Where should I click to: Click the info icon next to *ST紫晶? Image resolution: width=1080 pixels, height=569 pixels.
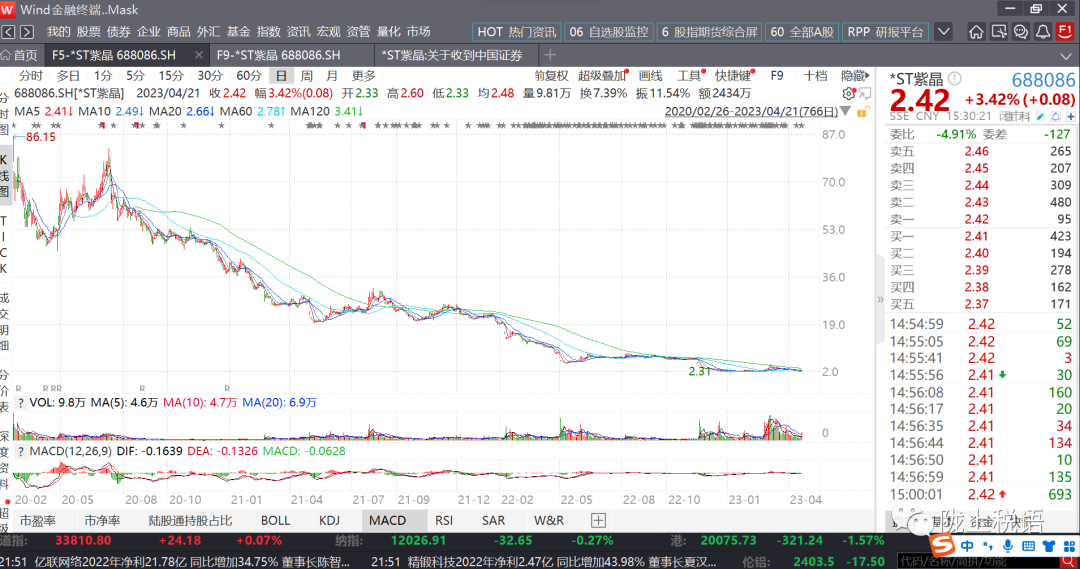click(x=955, y=79)
